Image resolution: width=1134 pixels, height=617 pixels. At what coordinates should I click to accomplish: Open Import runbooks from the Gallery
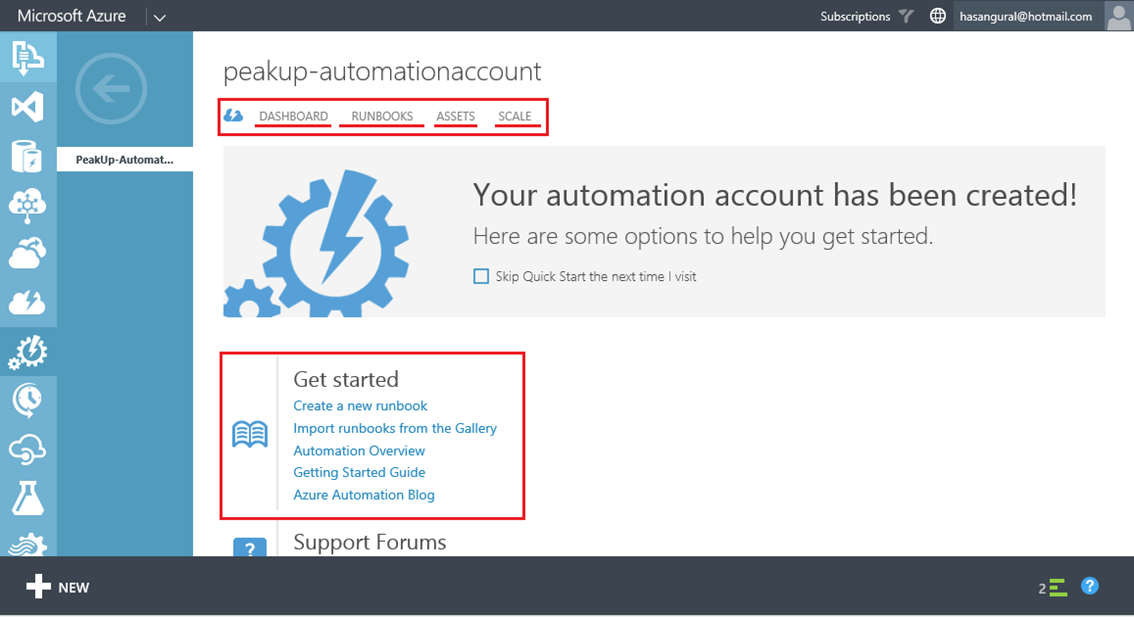click(x=395, y=428)
